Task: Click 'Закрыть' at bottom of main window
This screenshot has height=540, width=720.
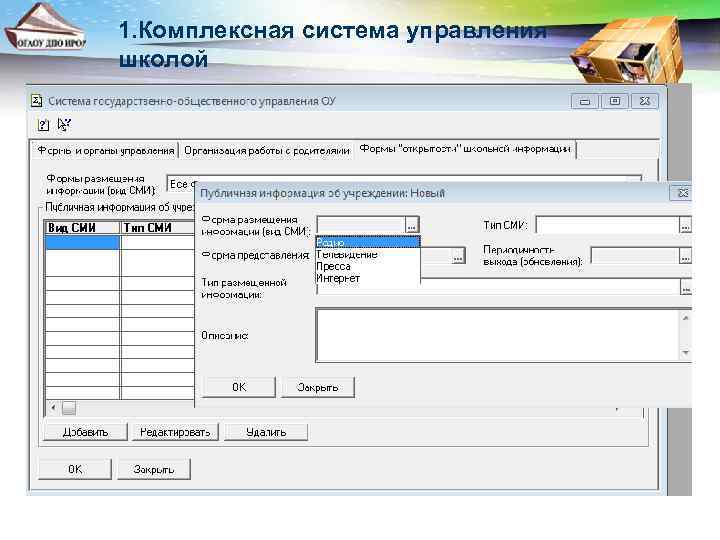Action: tap(154, 469)
